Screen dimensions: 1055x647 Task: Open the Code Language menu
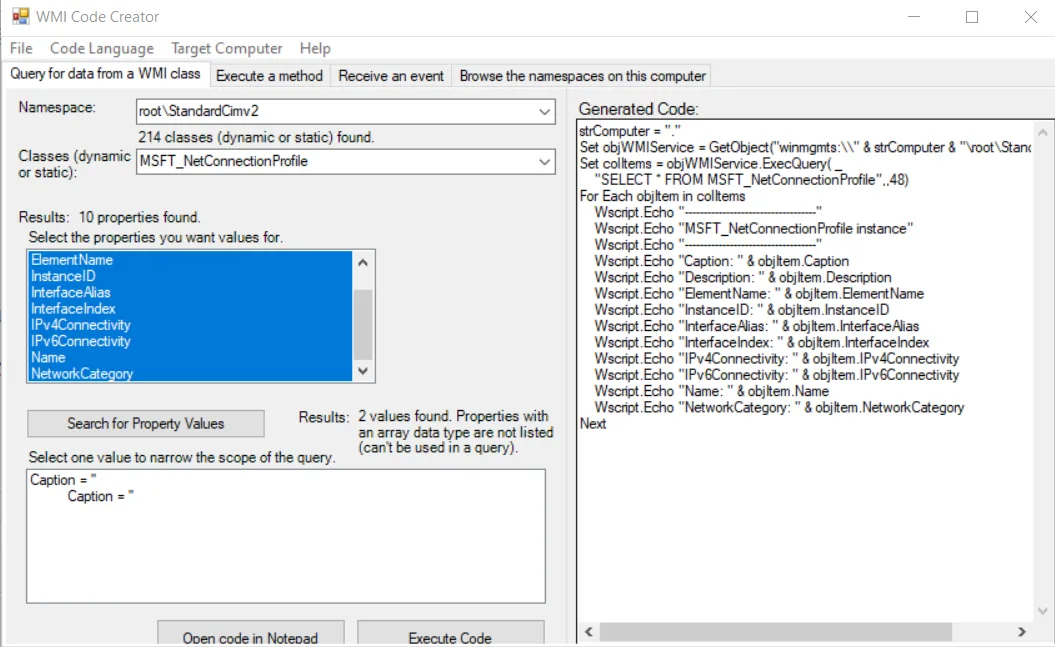coord(102,48)
